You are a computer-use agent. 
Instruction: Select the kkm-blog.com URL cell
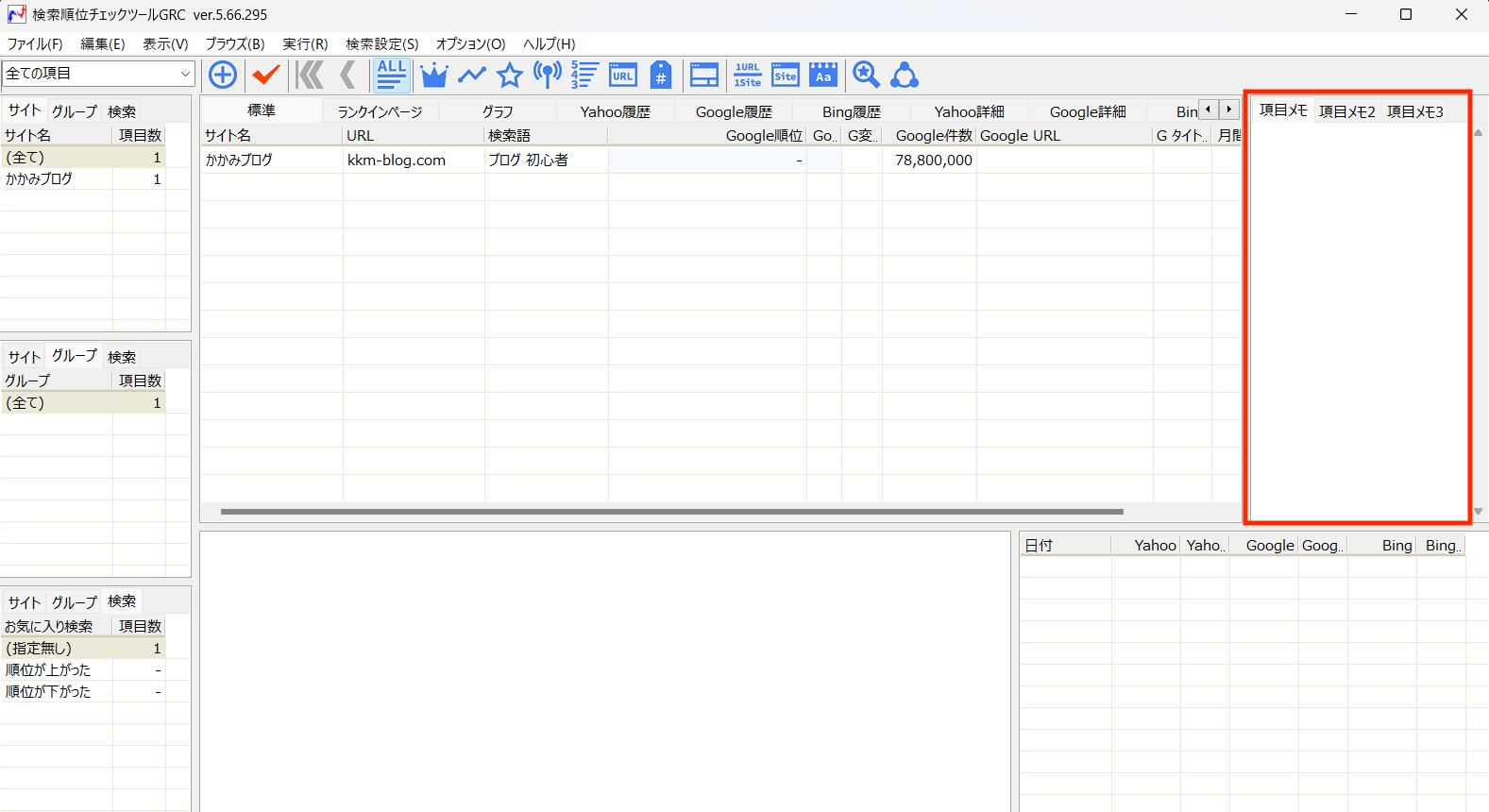414,161
